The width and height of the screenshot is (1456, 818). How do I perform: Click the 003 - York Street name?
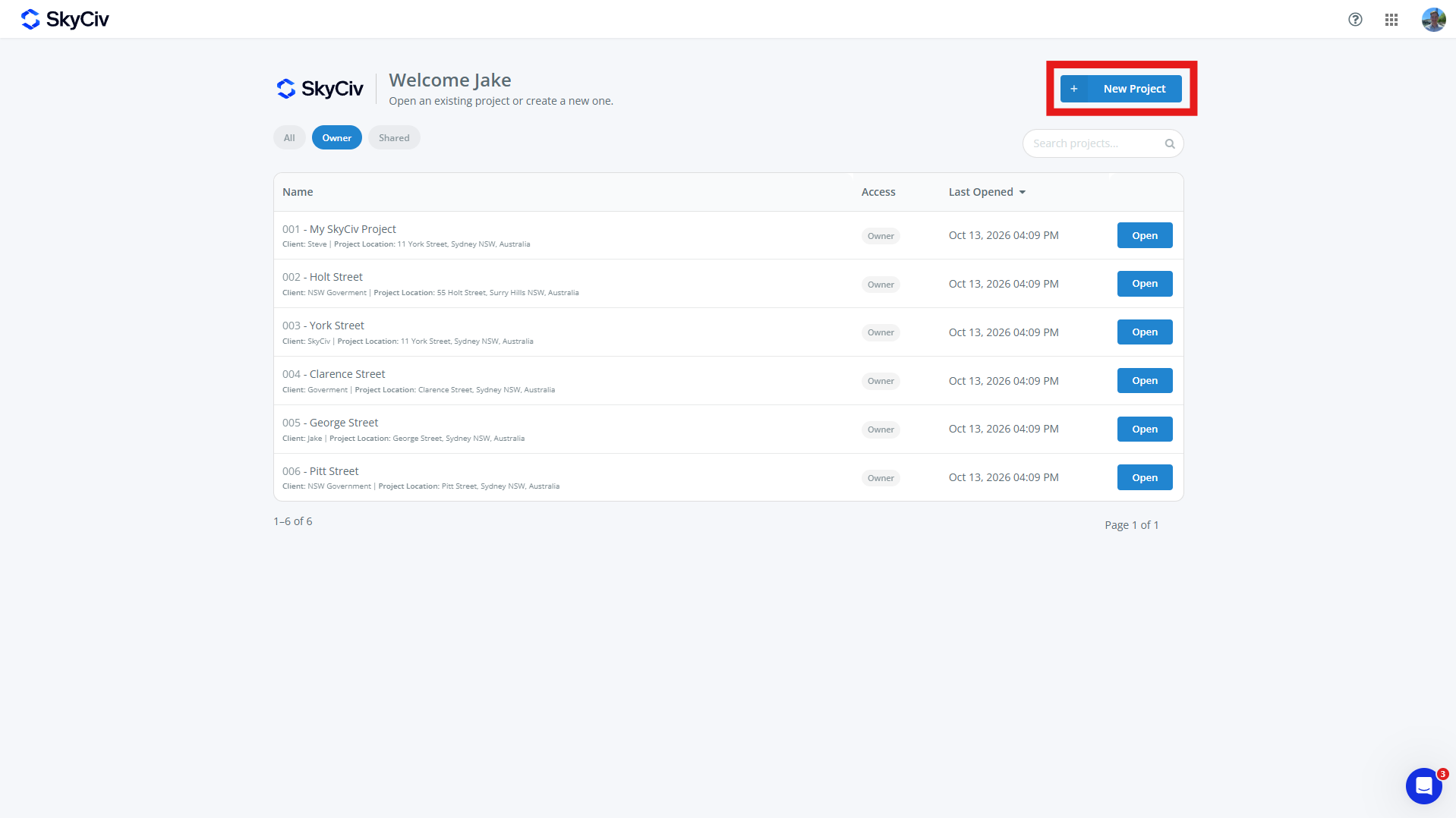(x=323, y=326)
